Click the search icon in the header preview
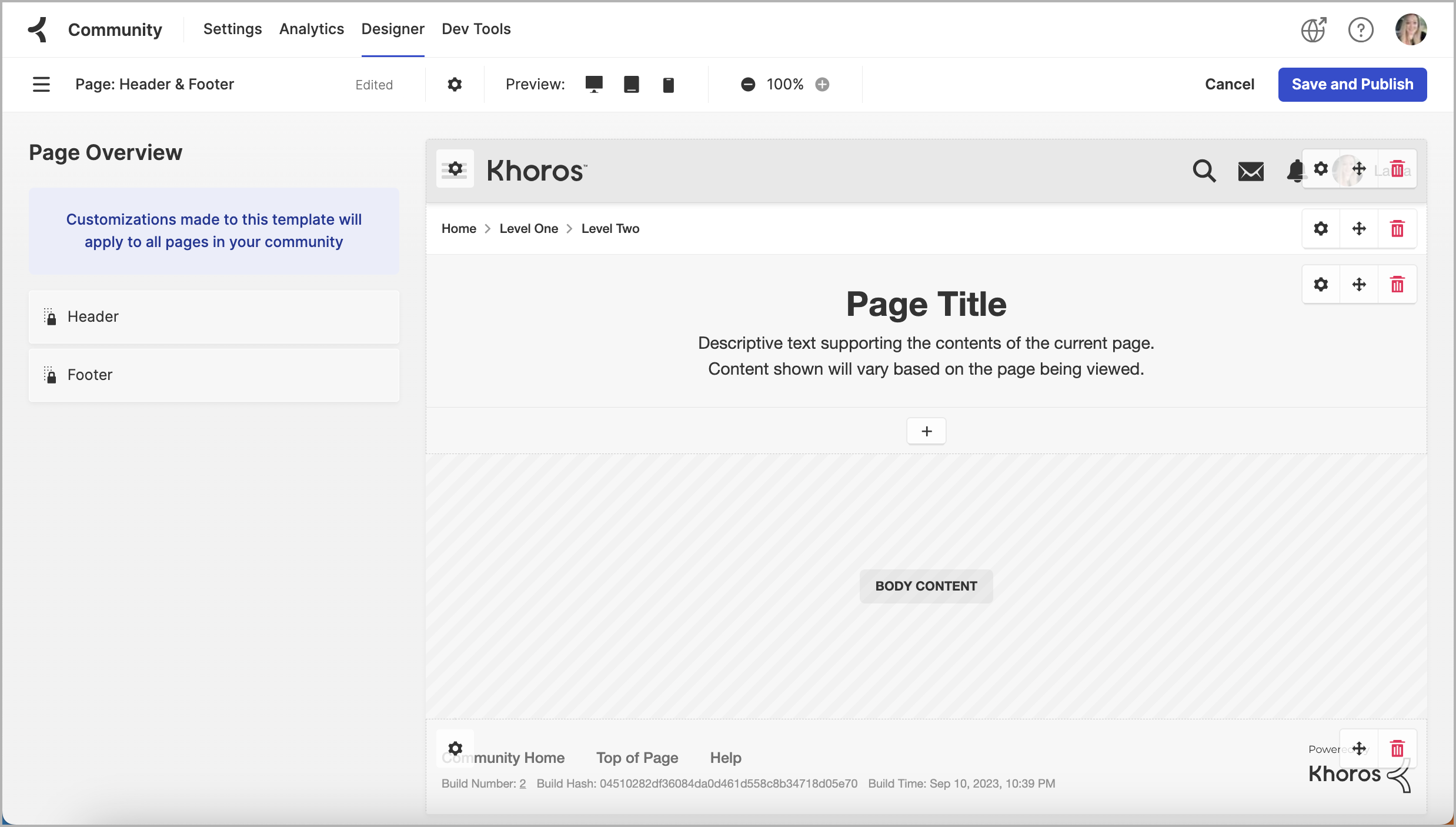The image size is (1456, 827). pos(1204,171)
